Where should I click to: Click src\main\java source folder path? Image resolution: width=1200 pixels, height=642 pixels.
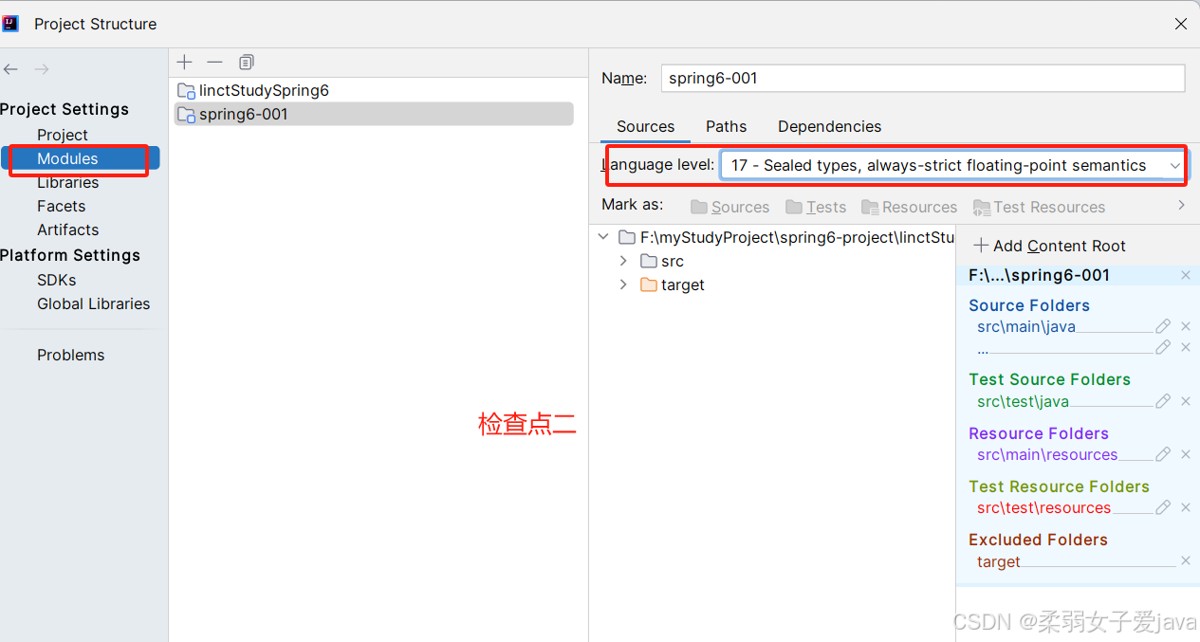click(1026, 327)
